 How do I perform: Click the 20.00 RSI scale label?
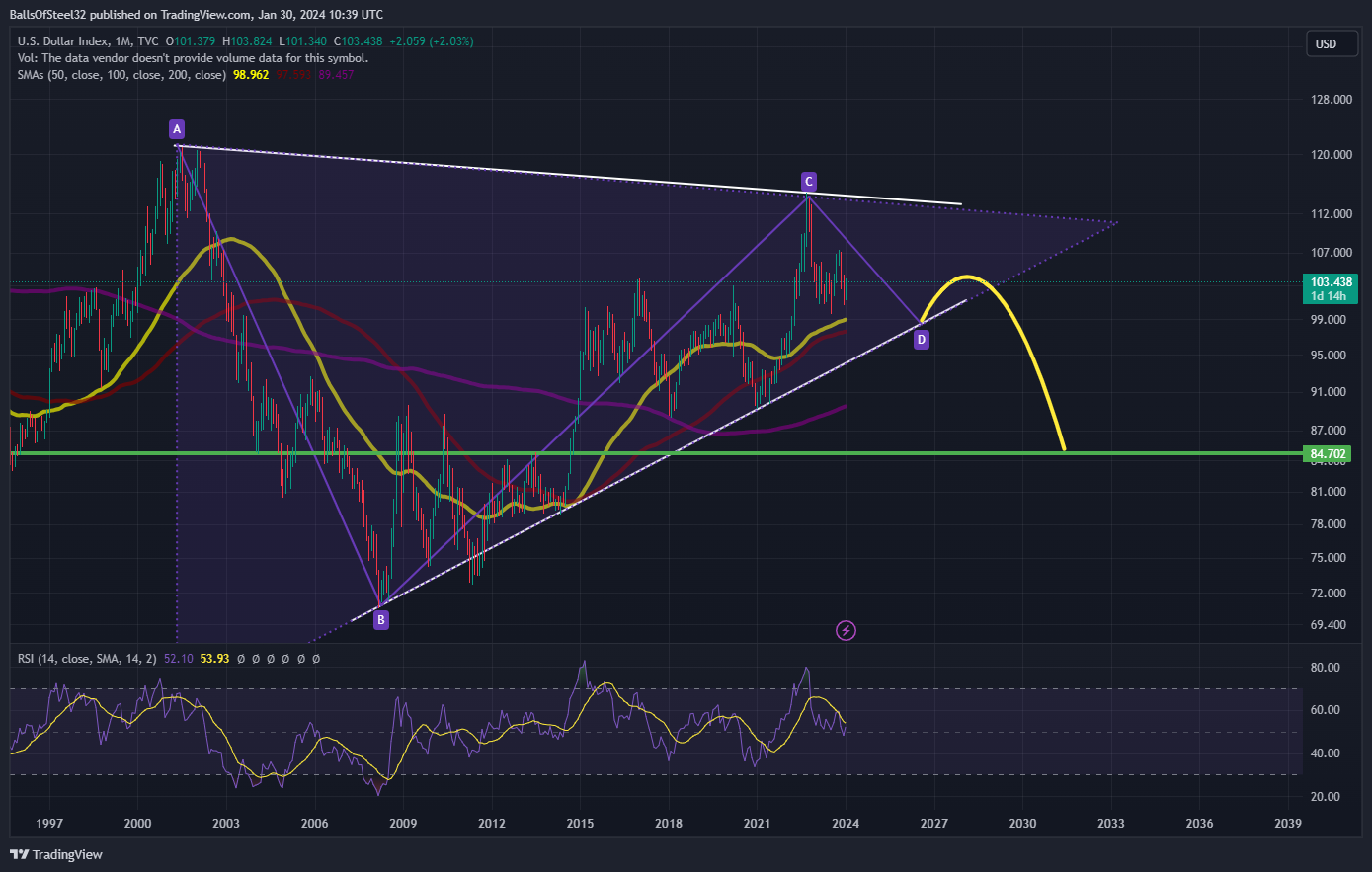1325,797
